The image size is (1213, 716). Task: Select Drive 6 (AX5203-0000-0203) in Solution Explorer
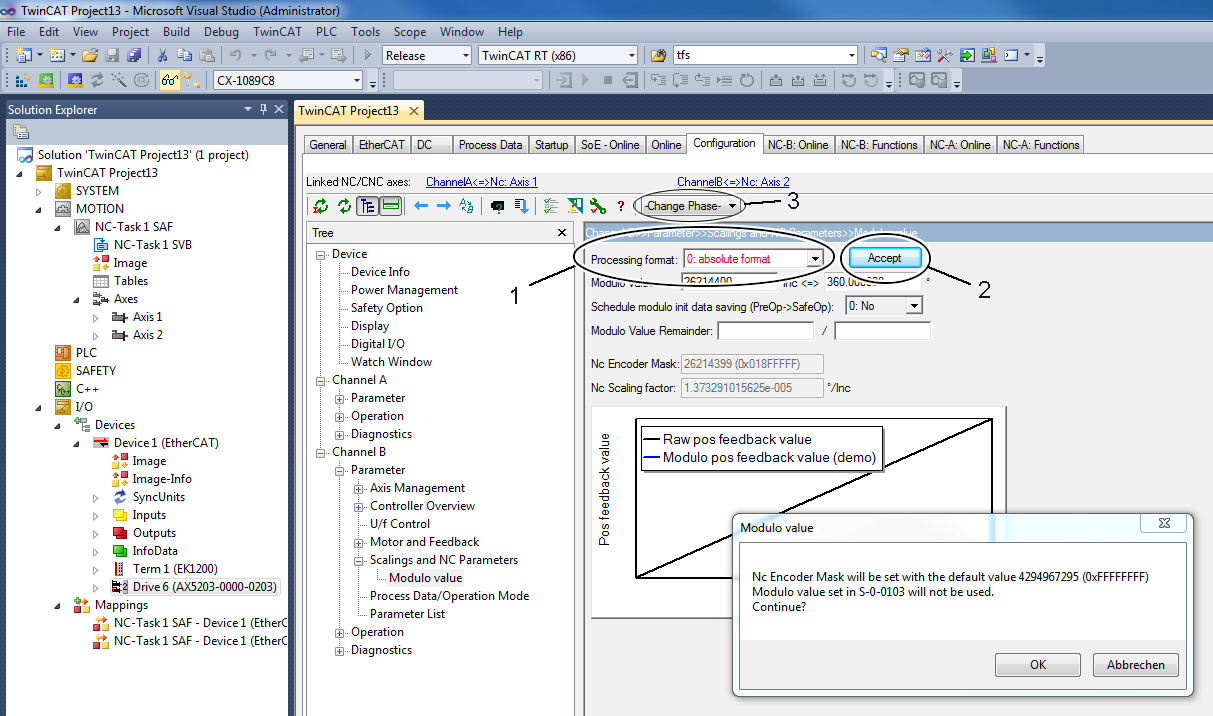205,587
